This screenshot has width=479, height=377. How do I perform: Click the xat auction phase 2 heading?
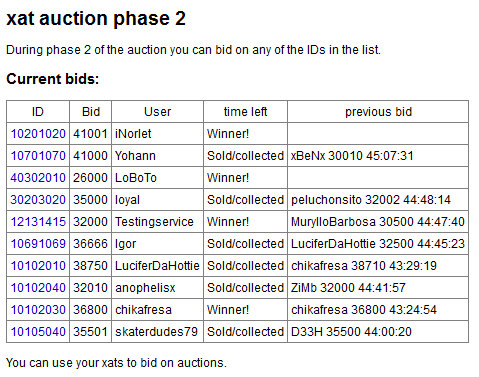coord(96,18)
